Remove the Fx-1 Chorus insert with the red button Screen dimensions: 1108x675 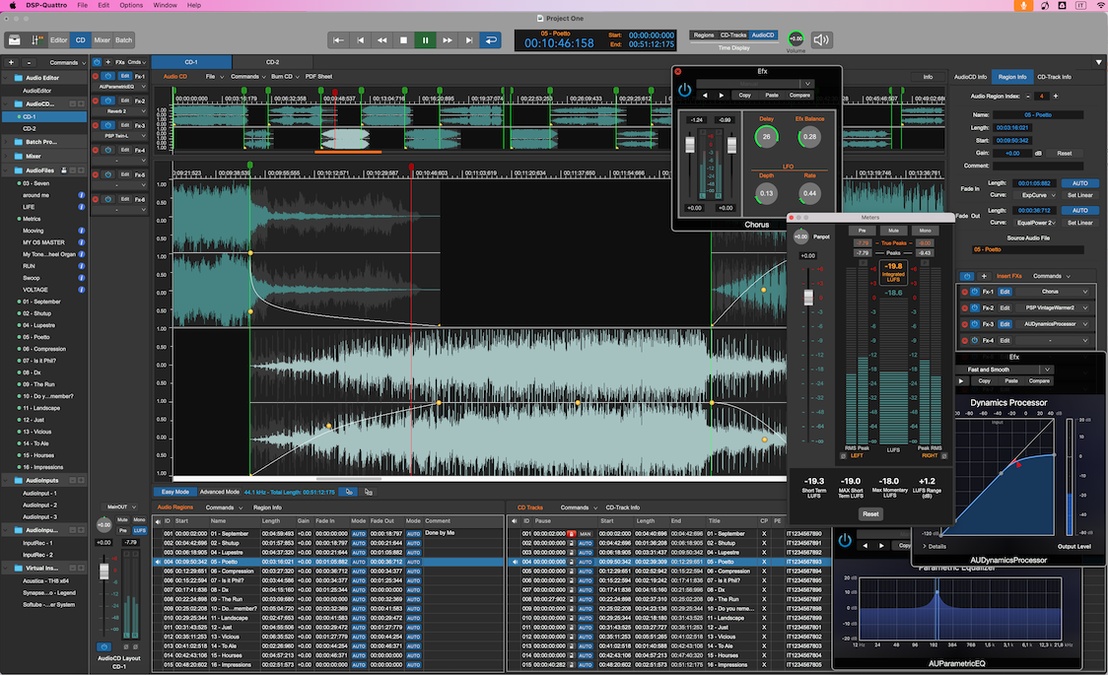tap(965, 291)
